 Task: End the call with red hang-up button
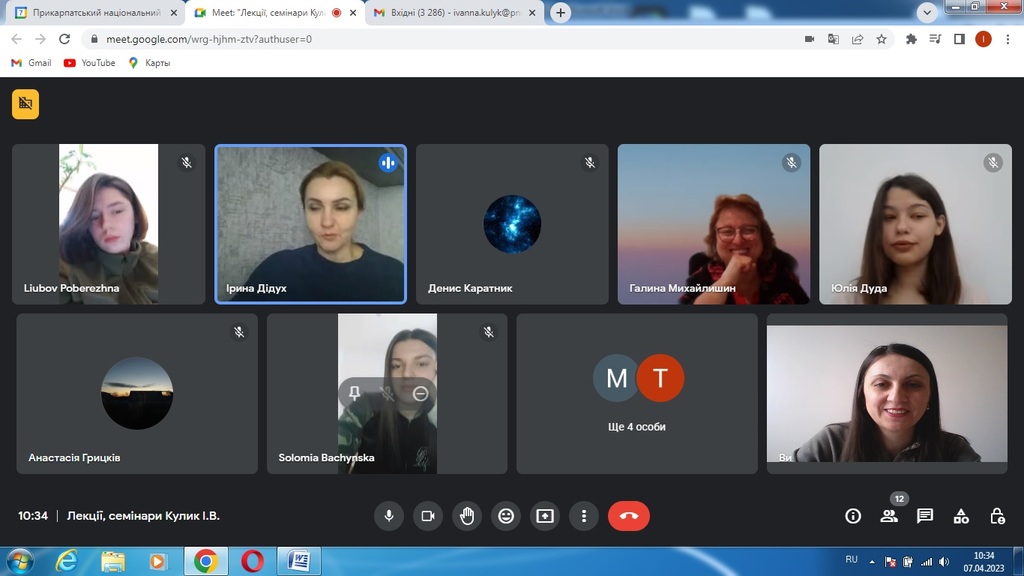coord(628,516)
